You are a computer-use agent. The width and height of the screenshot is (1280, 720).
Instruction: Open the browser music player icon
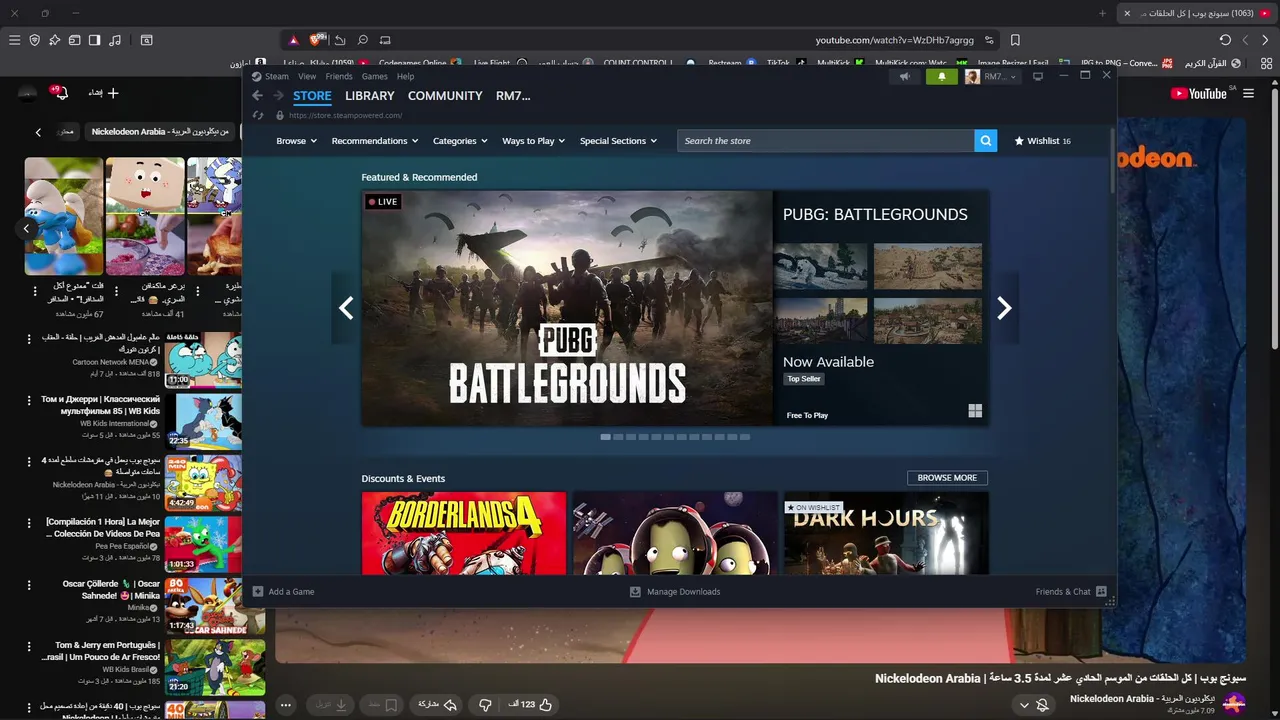tap(115, 40)
